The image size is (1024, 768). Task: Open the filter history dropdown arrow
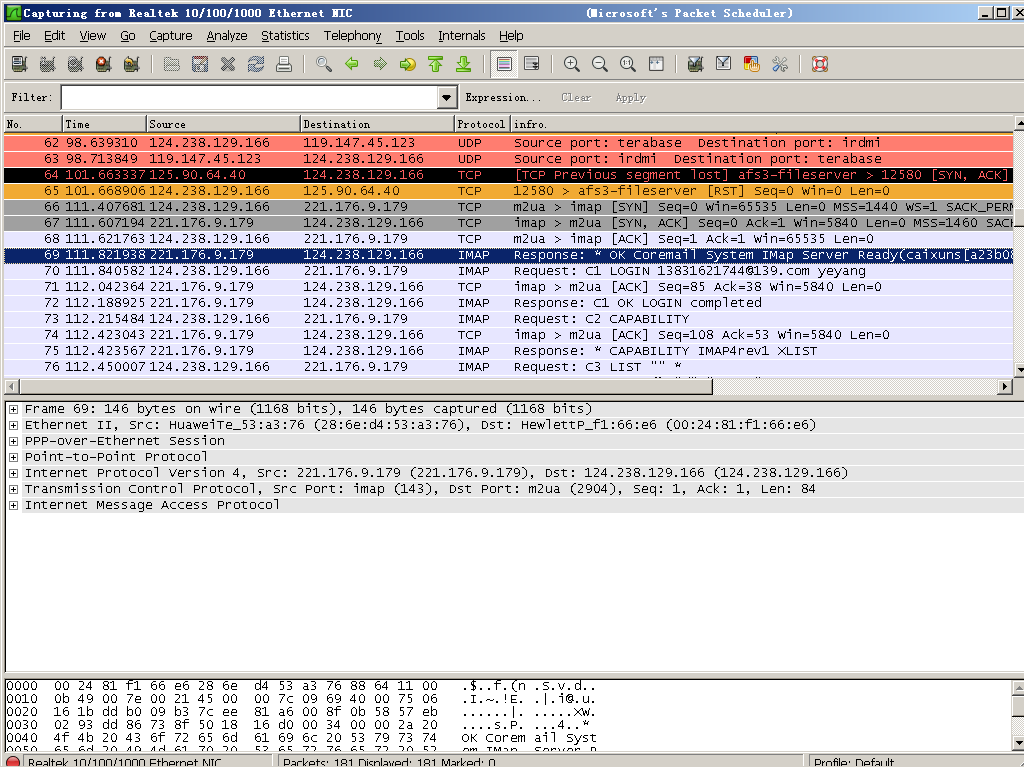tap(447, 97)
